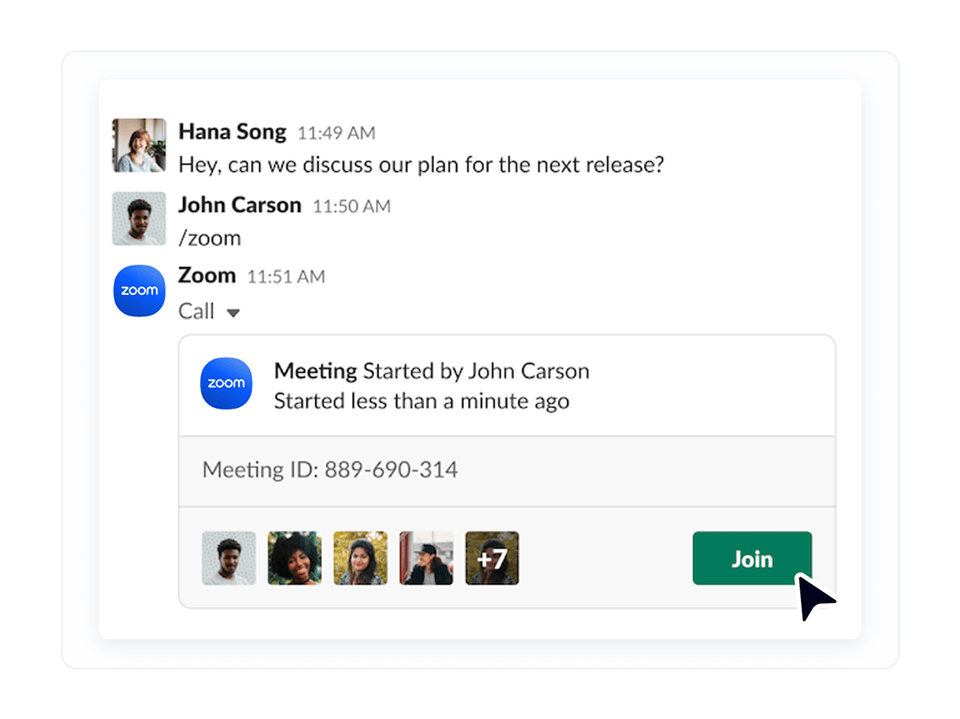Click John Carson's display name
Viewport: 960px width, 719px height.
pos(239,205)
